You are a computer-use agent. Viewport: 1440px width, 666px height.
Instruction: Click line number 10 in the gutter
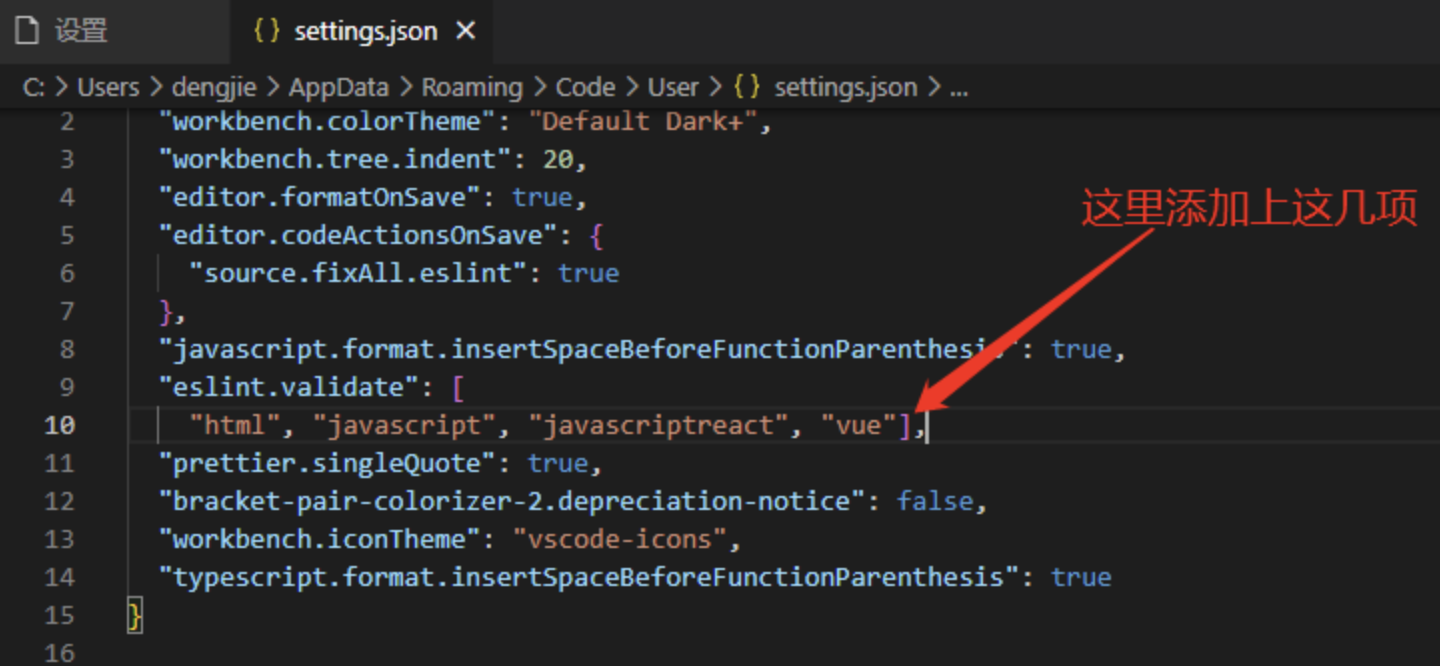(x=59, y=425)
